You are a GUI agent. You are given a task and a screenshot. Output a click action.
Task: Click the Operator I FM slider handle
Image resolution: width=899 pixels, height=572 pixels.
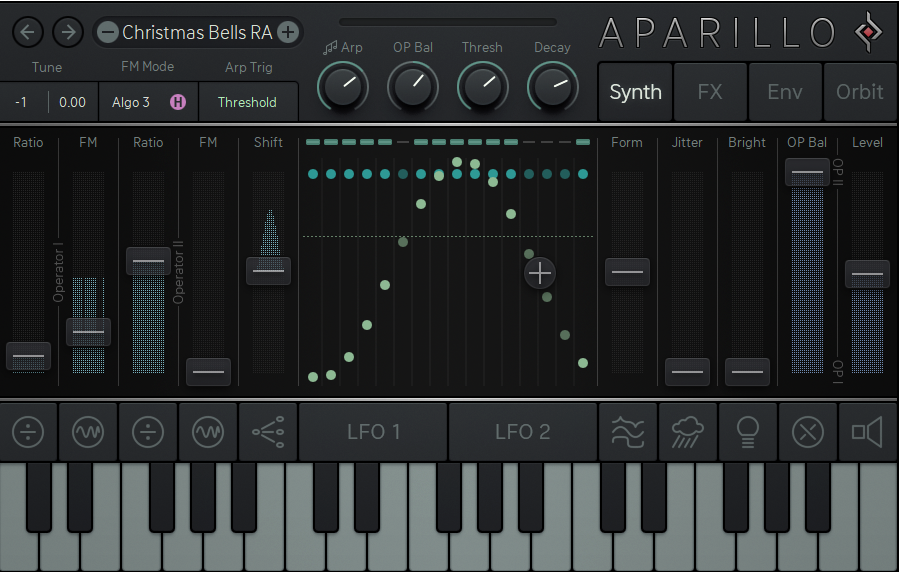(x=88, y=332)
